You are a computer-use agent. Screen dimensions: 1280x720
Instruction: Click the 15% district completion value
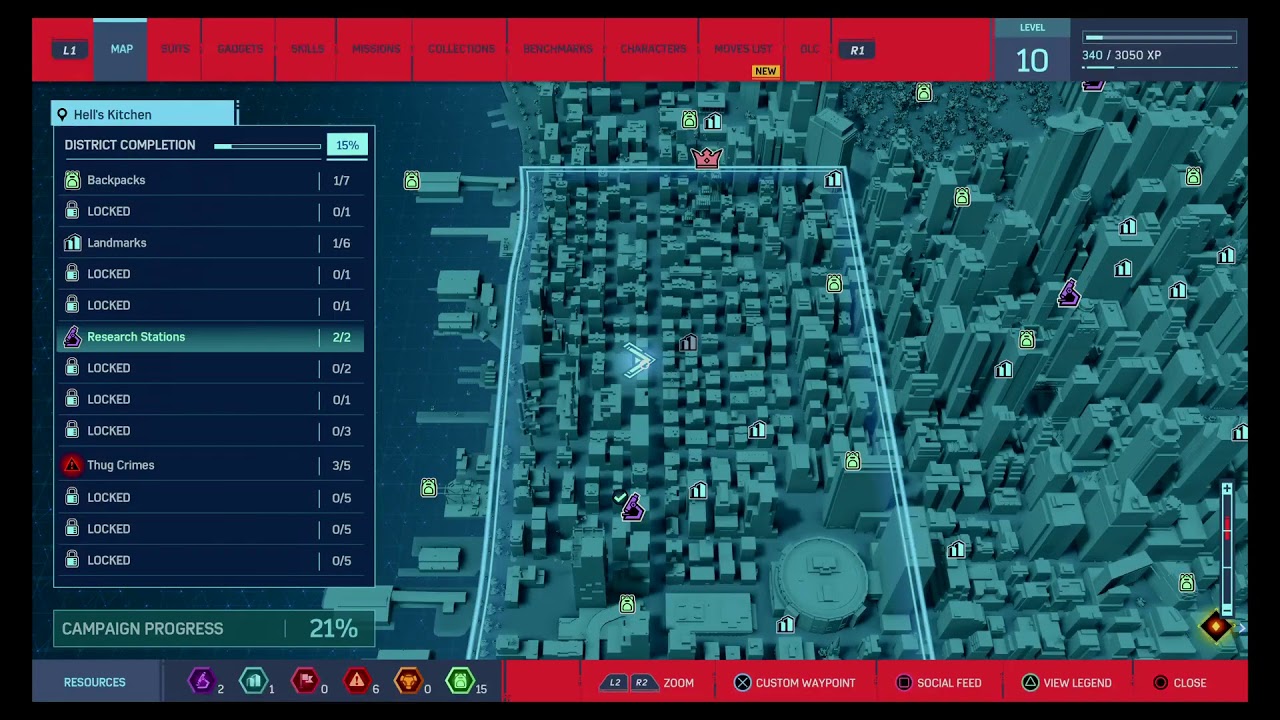347,146
